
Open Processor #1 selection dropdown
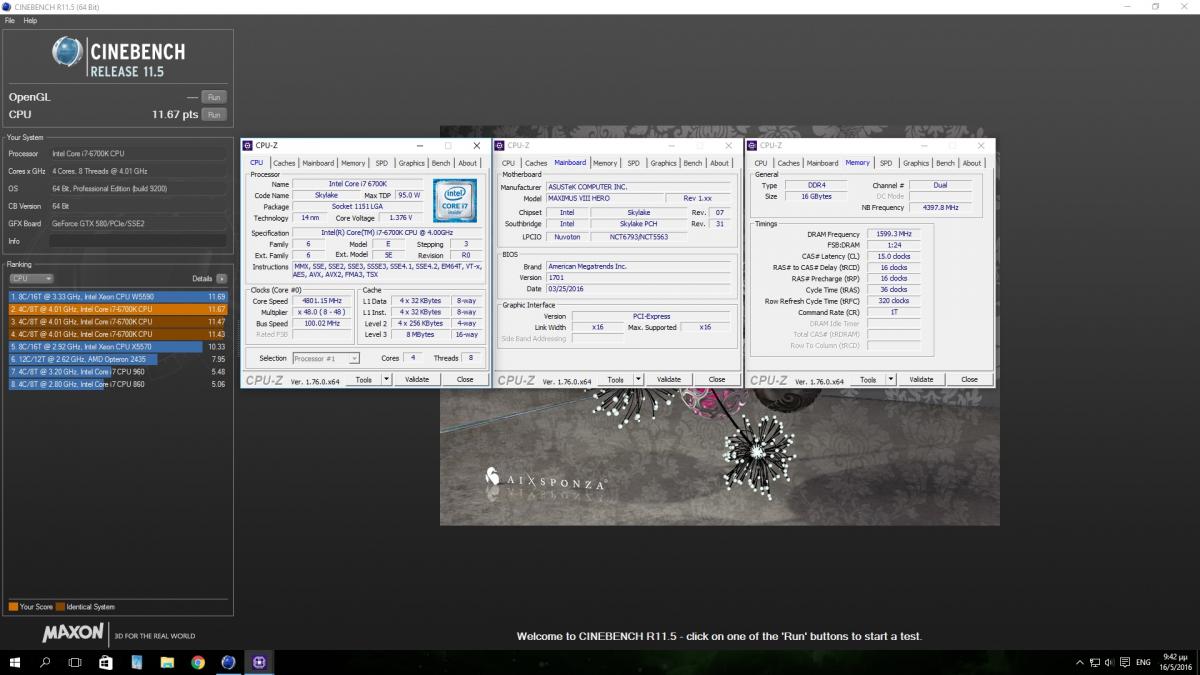click(325, 358)
